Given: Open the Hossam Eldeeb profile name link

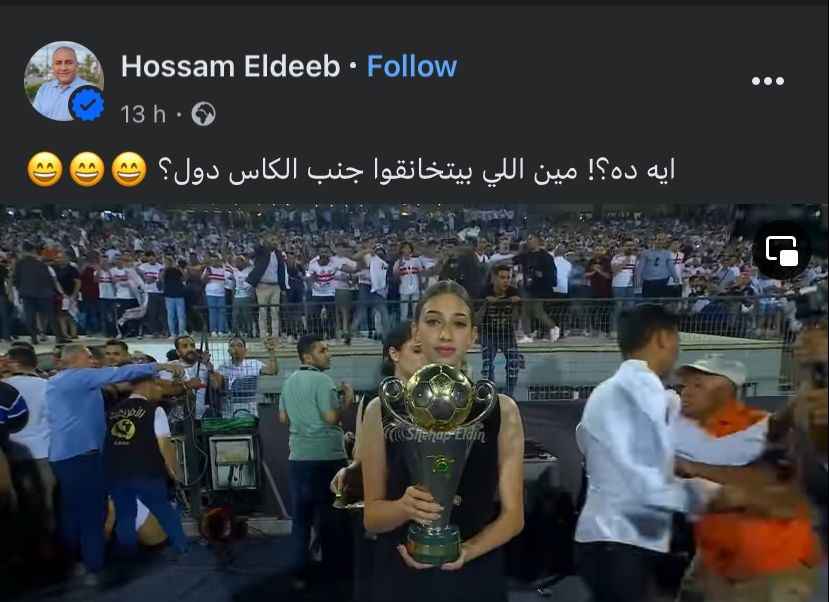Looking at the screenshot, I should pos(231,67).
